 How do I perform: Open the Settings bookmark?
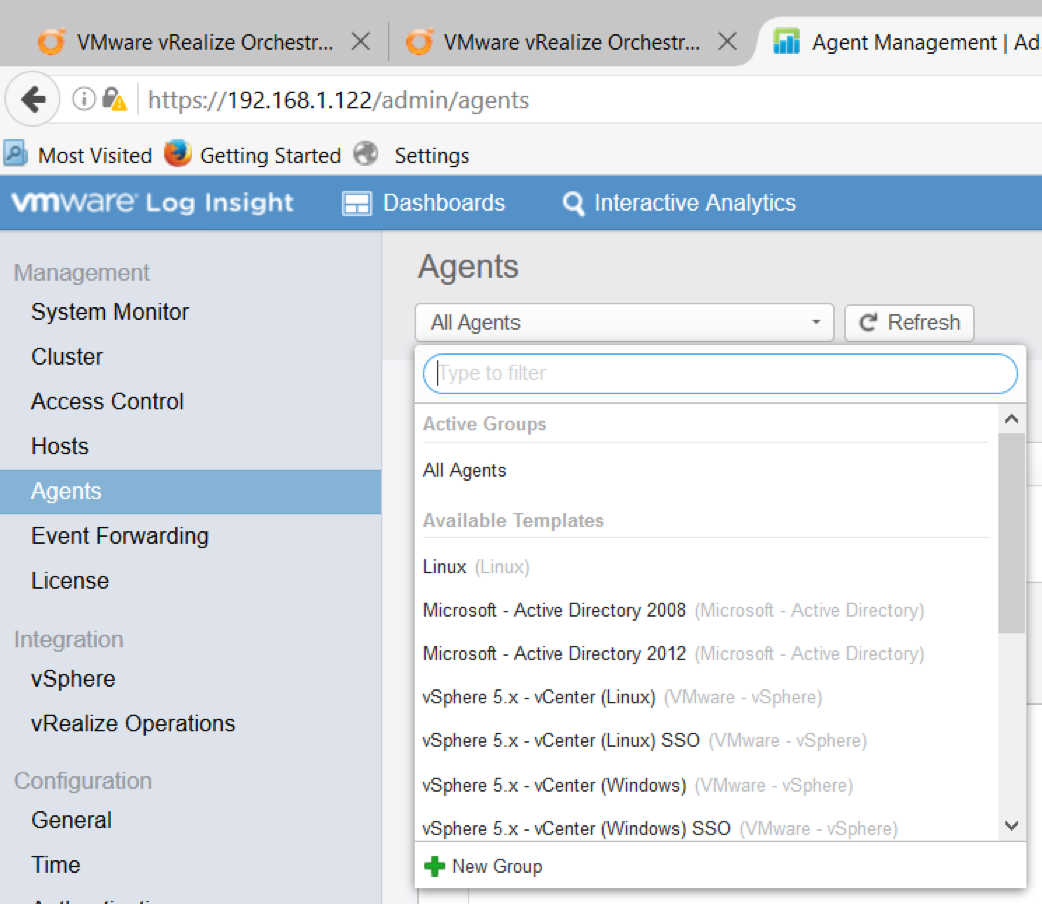[x=412, y=155]
